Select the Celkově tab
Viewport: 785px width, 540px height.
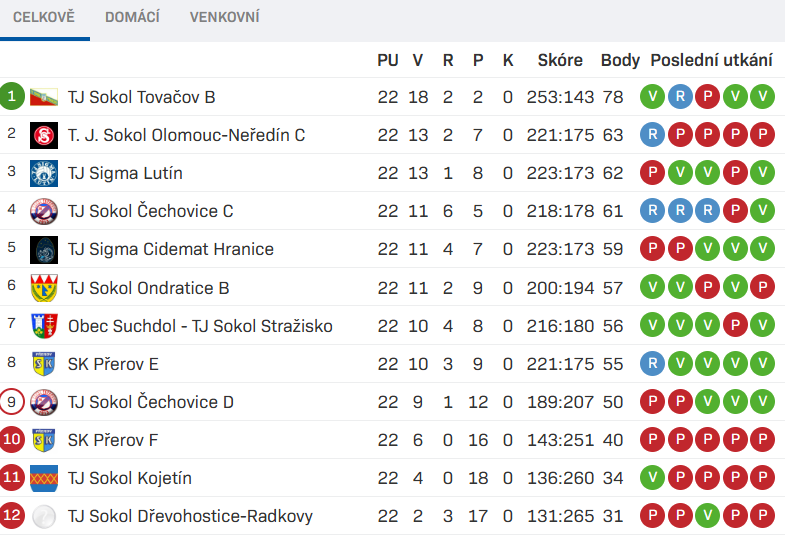pyautogui.click(x=44, y=17)
